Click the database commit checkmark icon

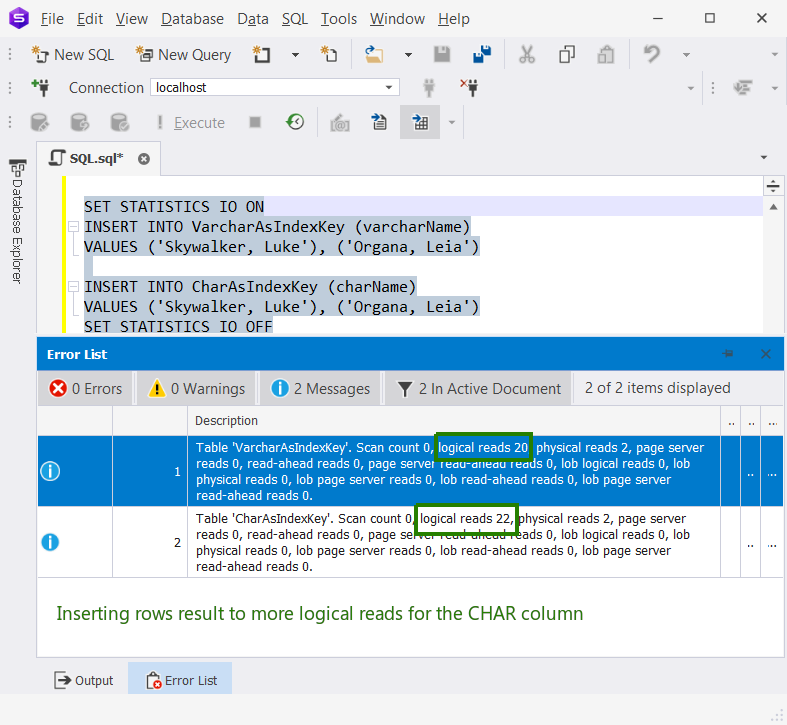tap(119, 122)
